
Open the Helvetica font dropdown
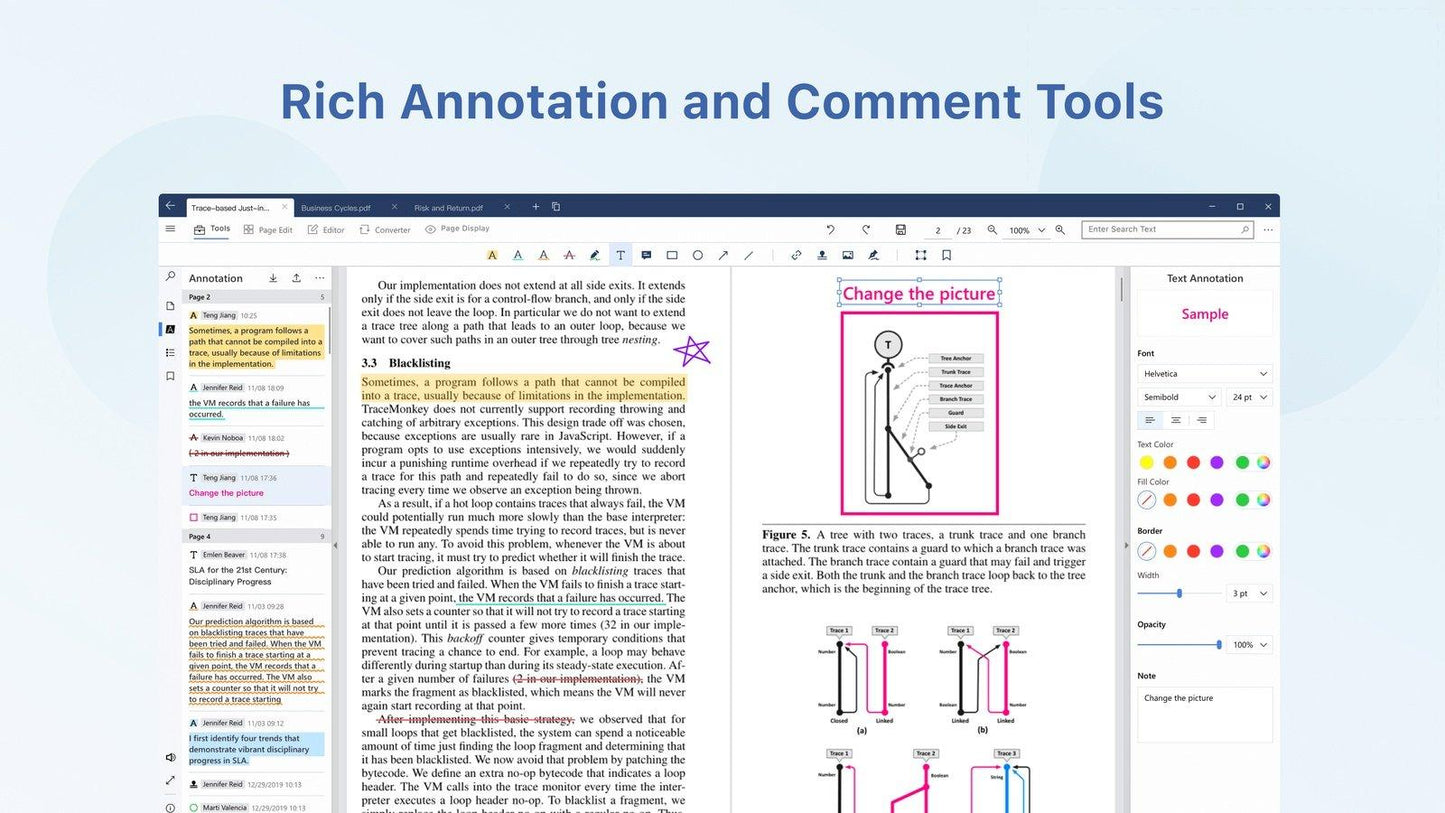tap(1204, 373)
